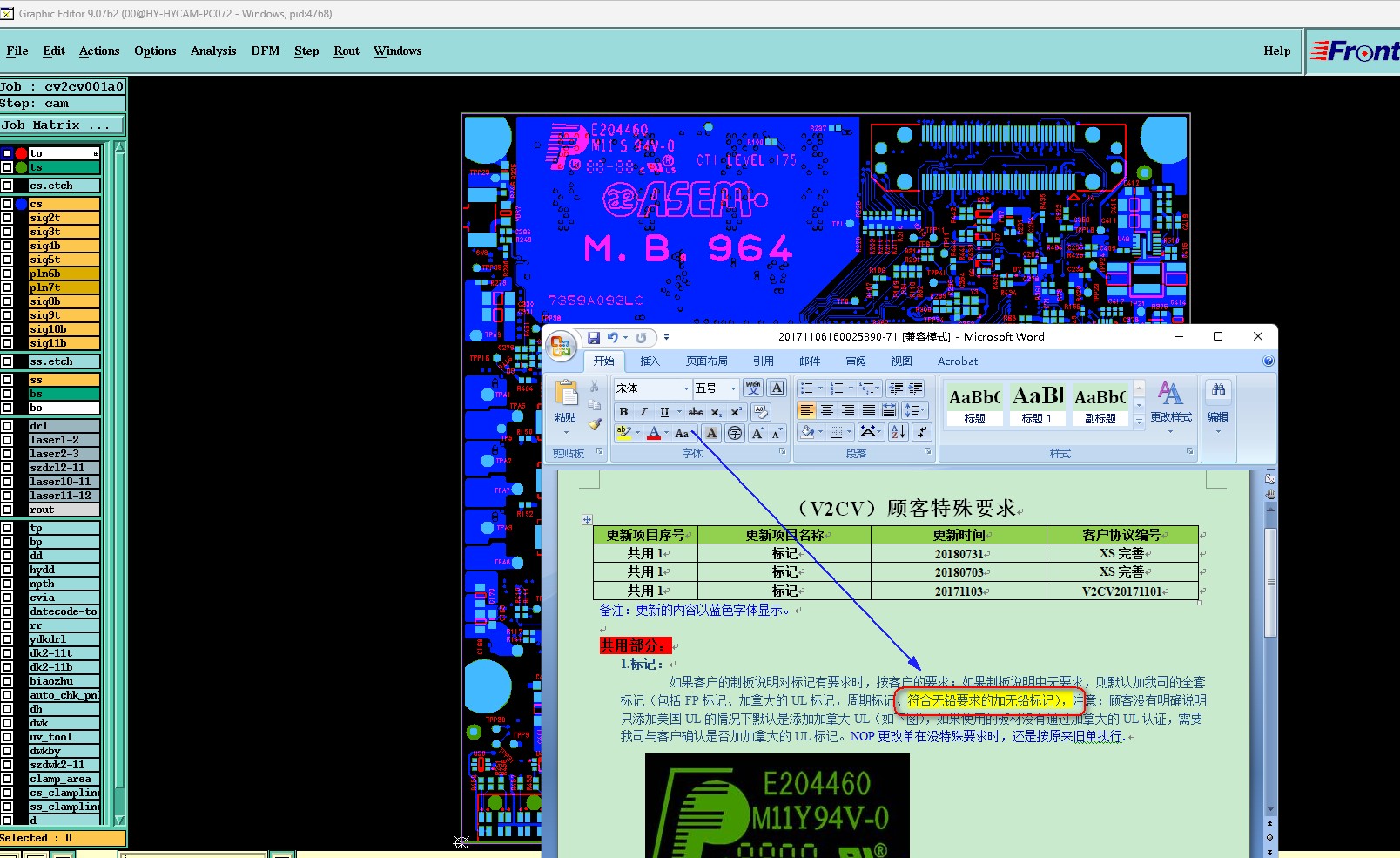
Task: Click Shrink Font icon
Action: pyautogui.click(x=777, y=433)
